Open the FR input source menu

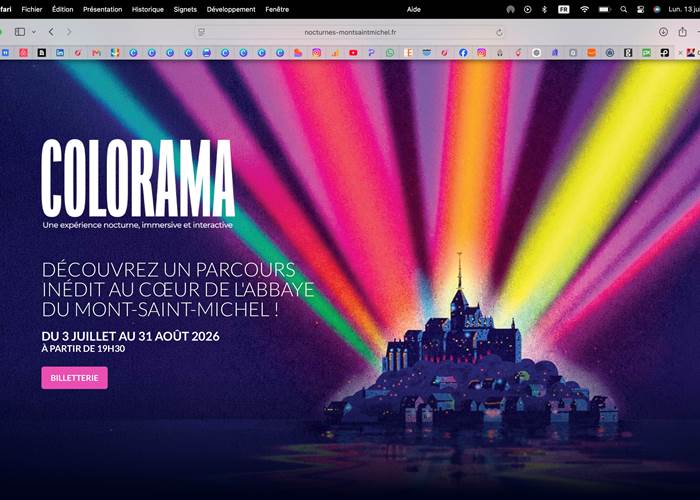(564, 9)
